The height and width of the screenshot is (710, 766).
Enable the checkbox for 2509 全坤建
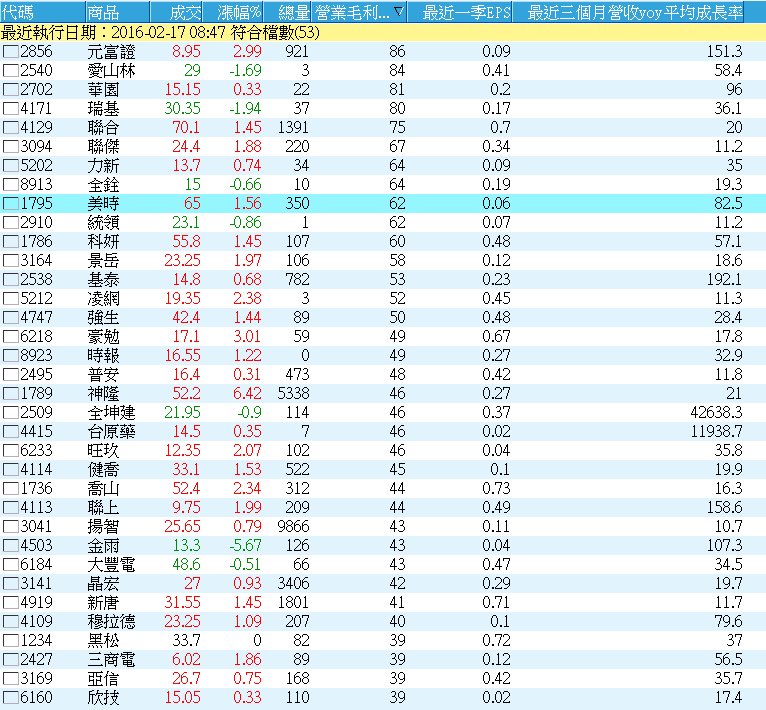point(10,412)
